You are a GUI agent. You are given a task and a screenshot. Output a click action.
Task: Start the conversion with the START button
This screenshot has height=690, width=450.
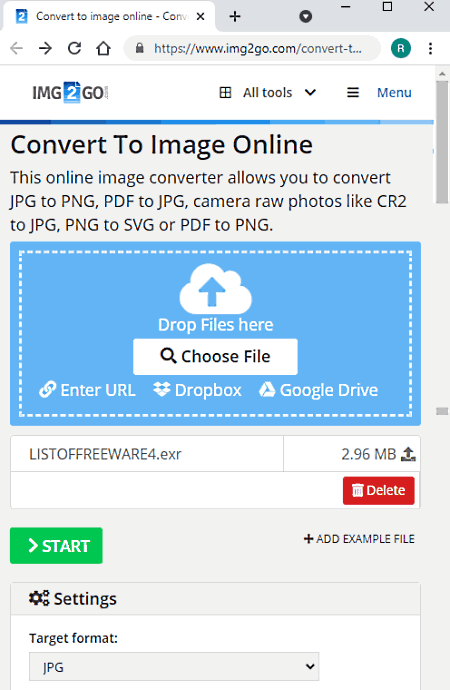56,545
